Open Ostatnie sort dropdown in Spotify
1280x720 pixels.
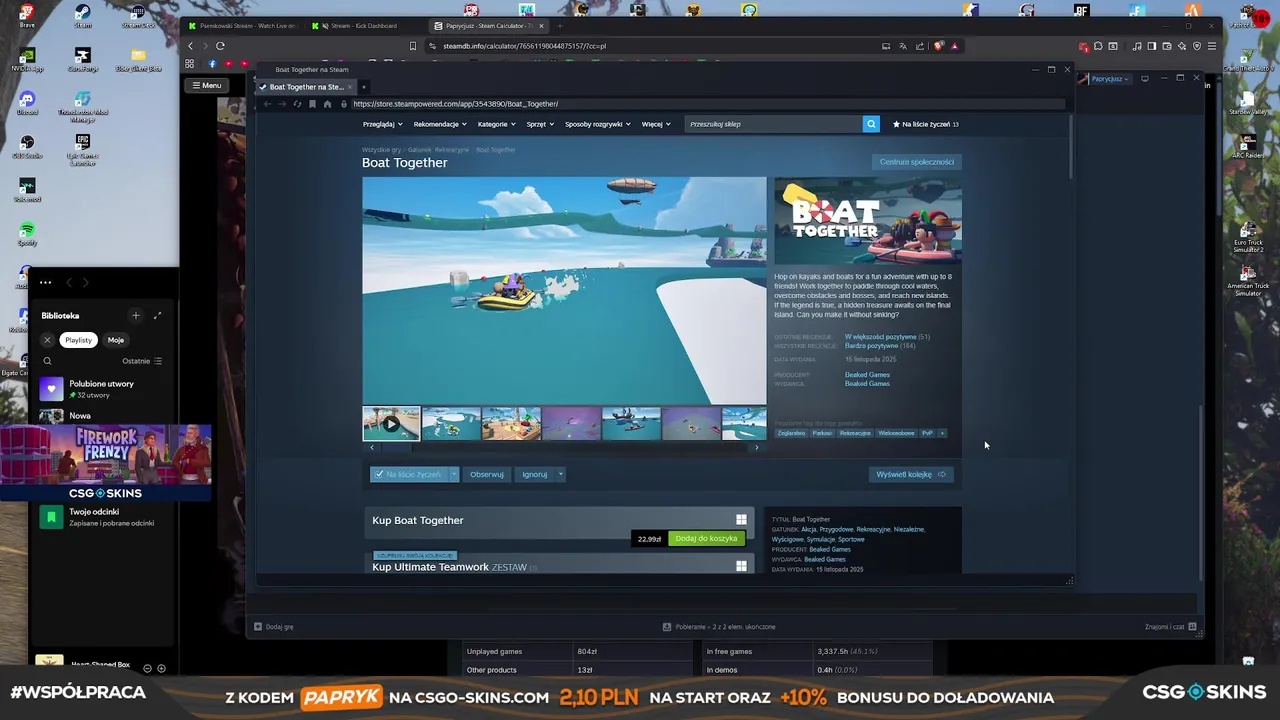[142, 361]
